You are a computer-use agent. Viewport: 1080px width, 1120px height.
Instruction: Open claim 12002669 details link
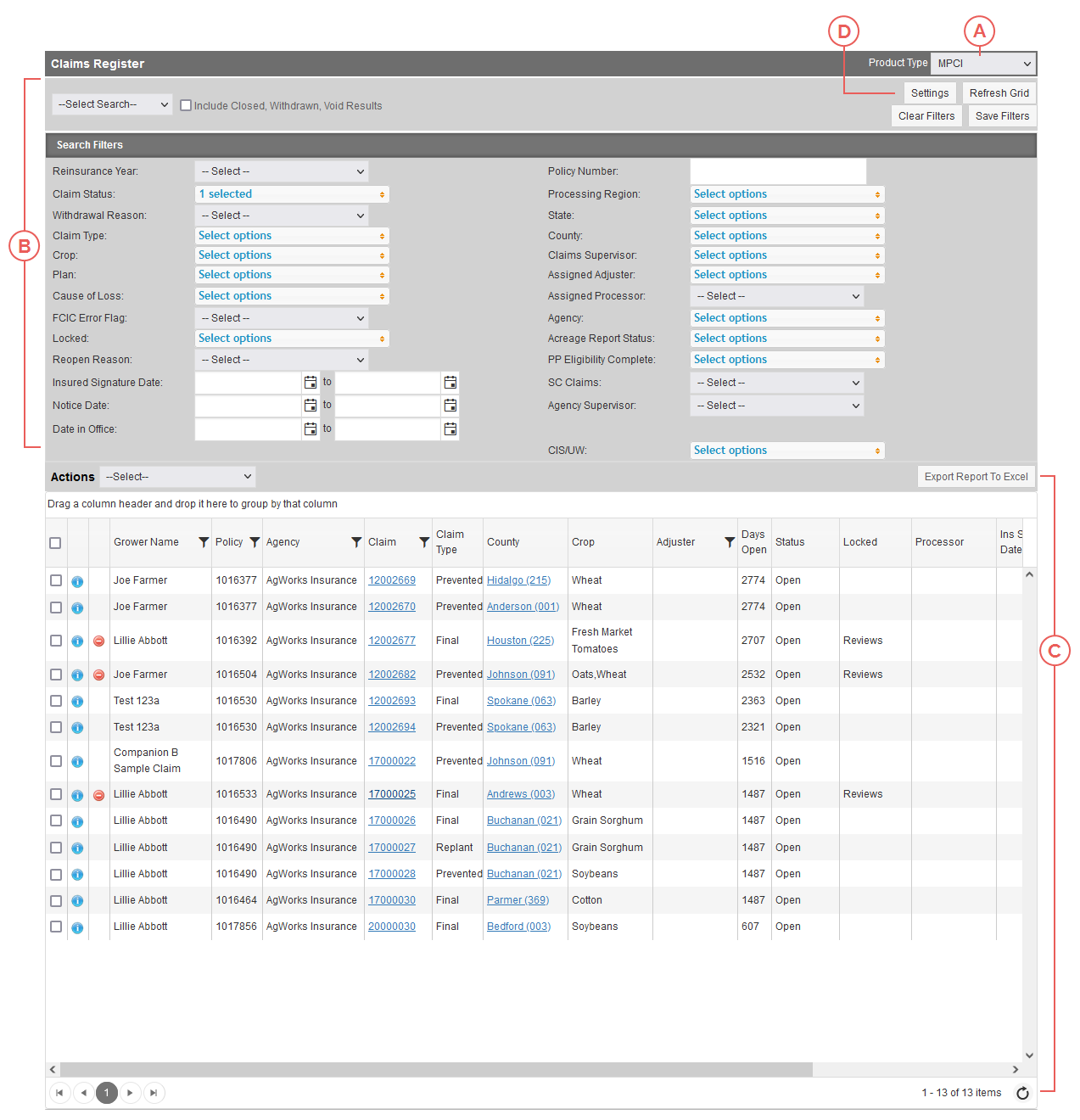391,580
